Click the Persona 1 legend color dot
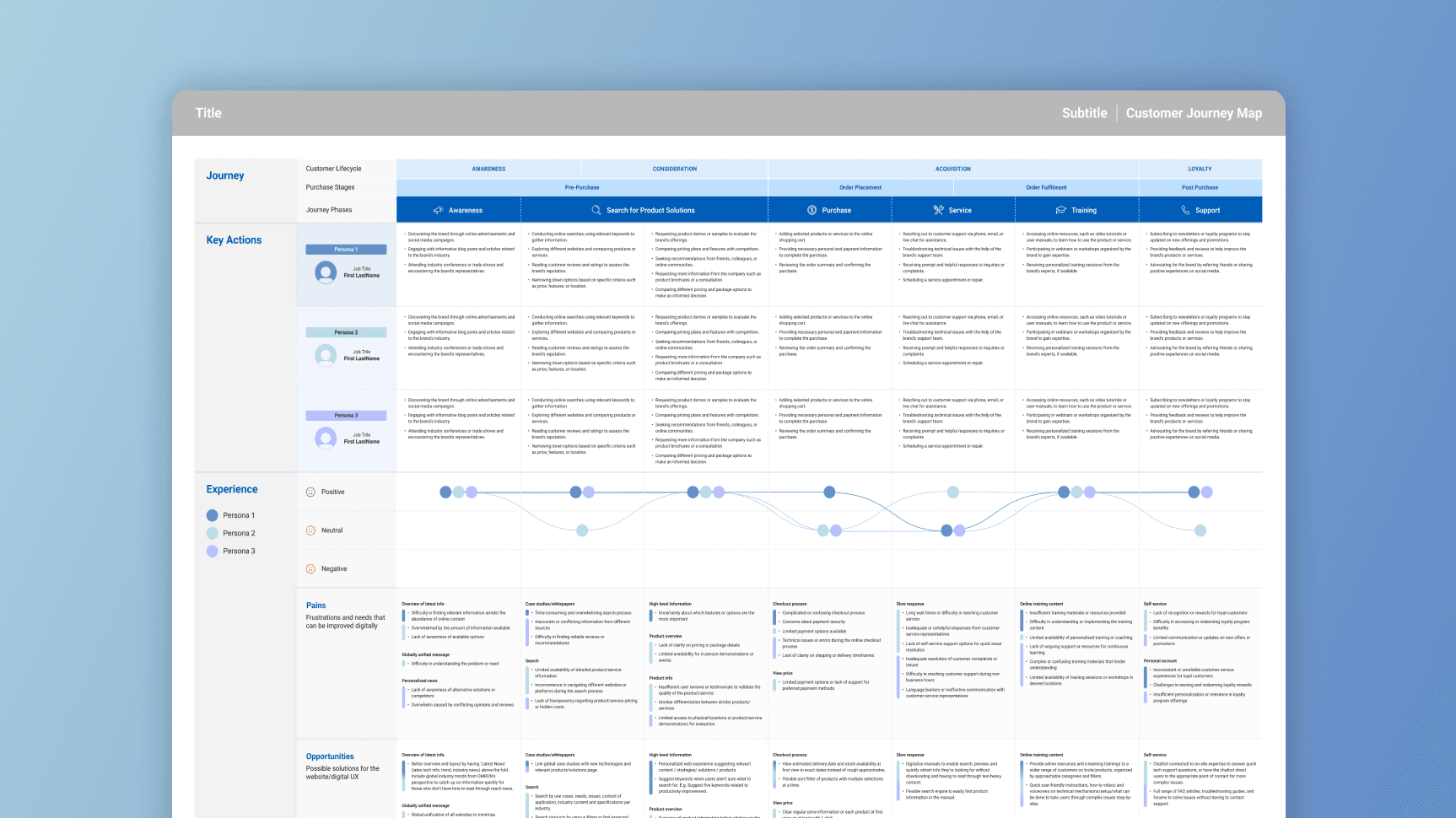Image resolution: width=1456 pixels, height=818 pixels. (x=213, y=515)
